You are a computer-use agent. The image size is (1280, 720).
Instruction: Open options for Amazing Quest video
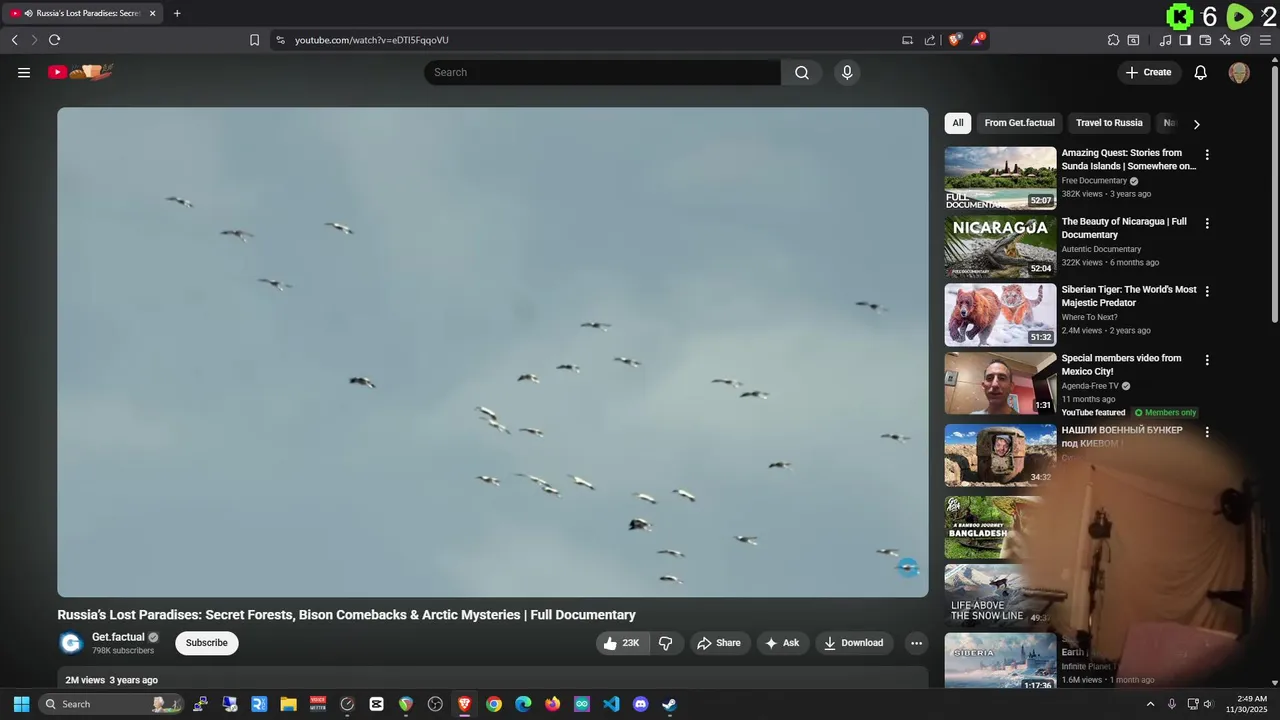point(1207,155)
